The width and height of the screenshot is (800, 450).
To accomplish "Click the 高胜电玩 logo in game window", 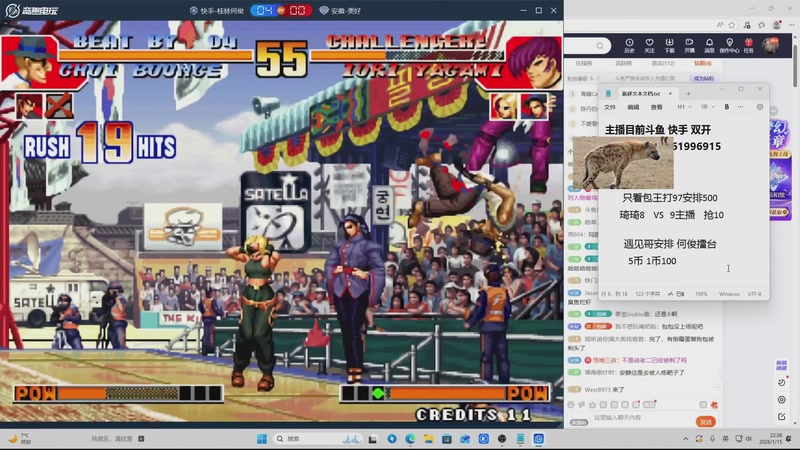I will click(31, 10).
